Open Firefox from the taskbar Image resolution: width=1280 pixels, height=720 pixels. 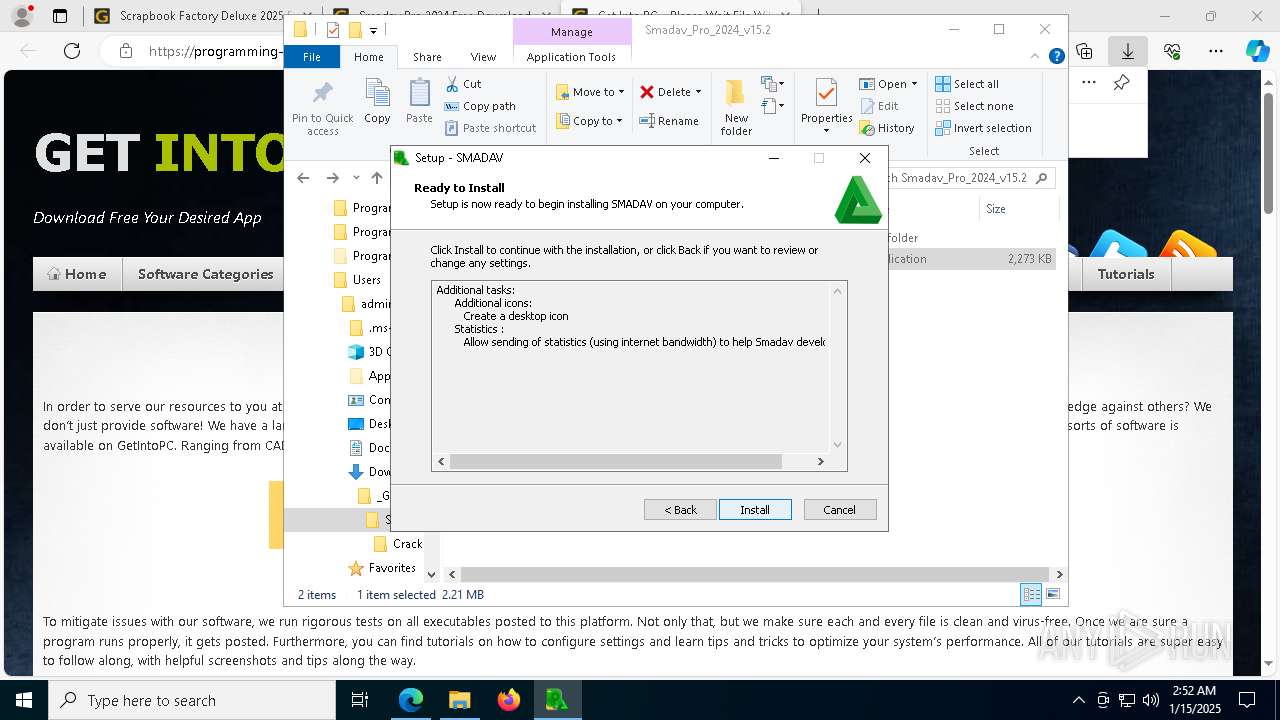[509, 700]
